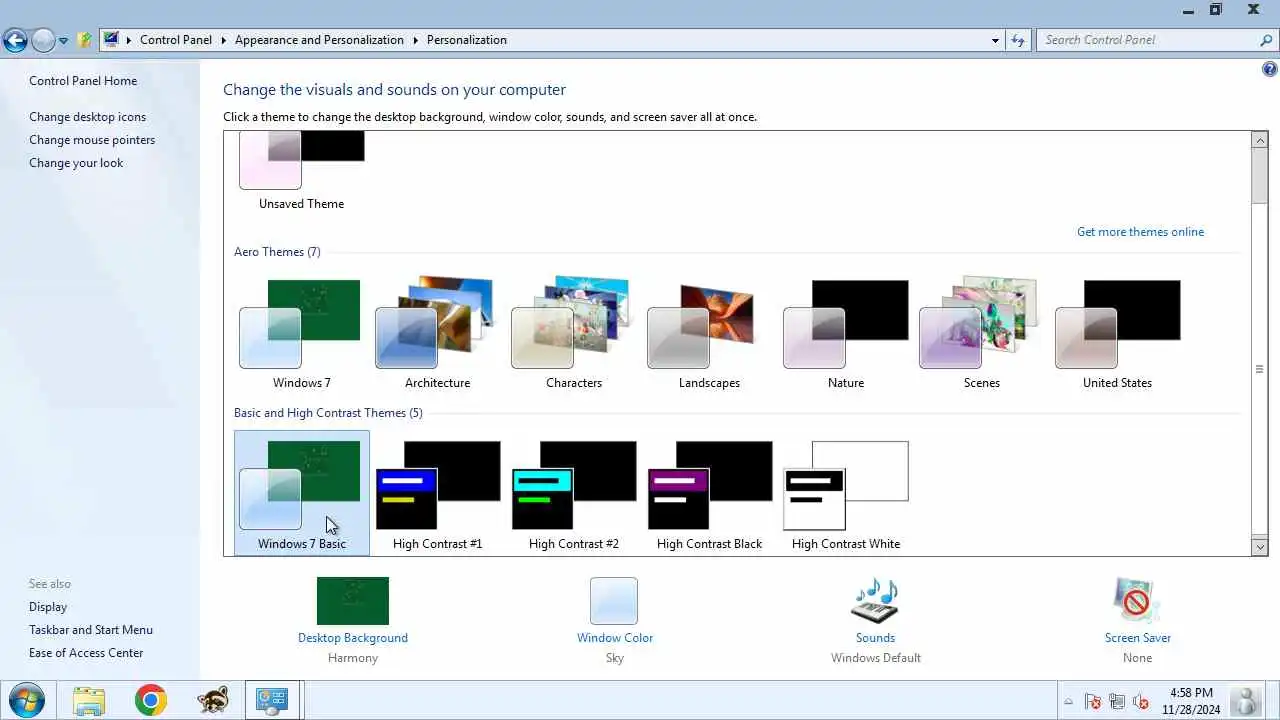The image size is (1280, 720).
Task: Open Change mouse pointers
Action: 92,140
